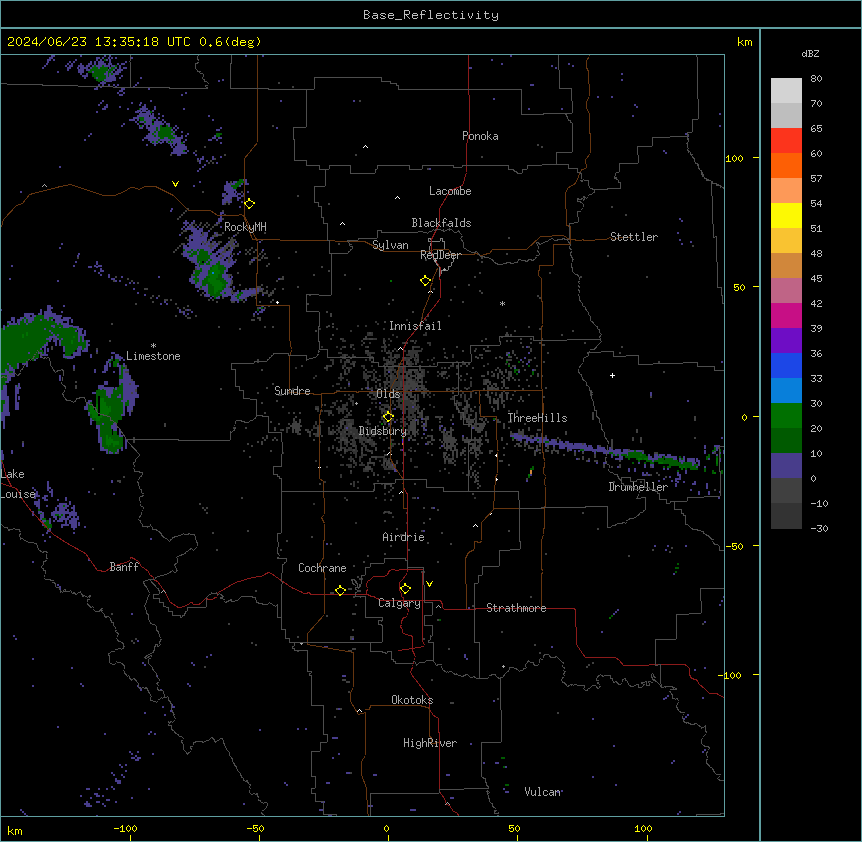This screenshot has height=842, width=862.
Task: Click the RedDeer city label
Action: [440, 255]
